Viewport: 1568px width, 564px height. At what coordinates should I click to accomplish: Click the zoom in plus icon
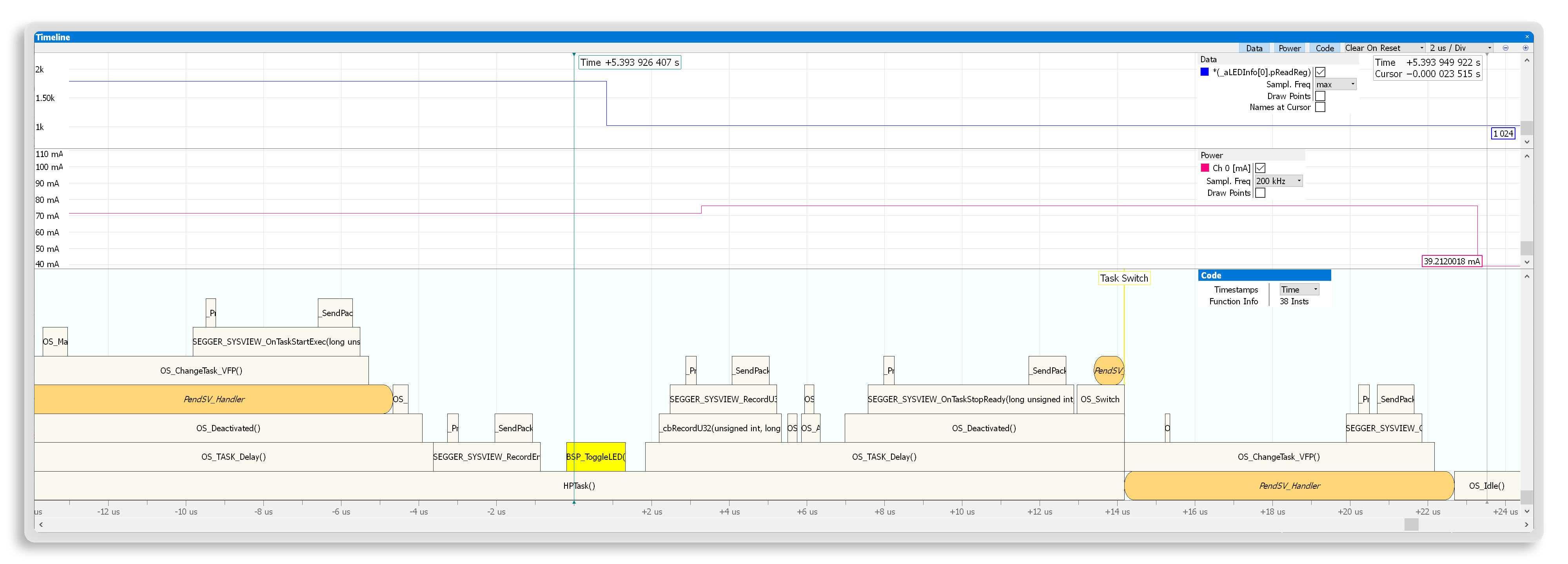pyautogui.click(x=1525, y=48)
